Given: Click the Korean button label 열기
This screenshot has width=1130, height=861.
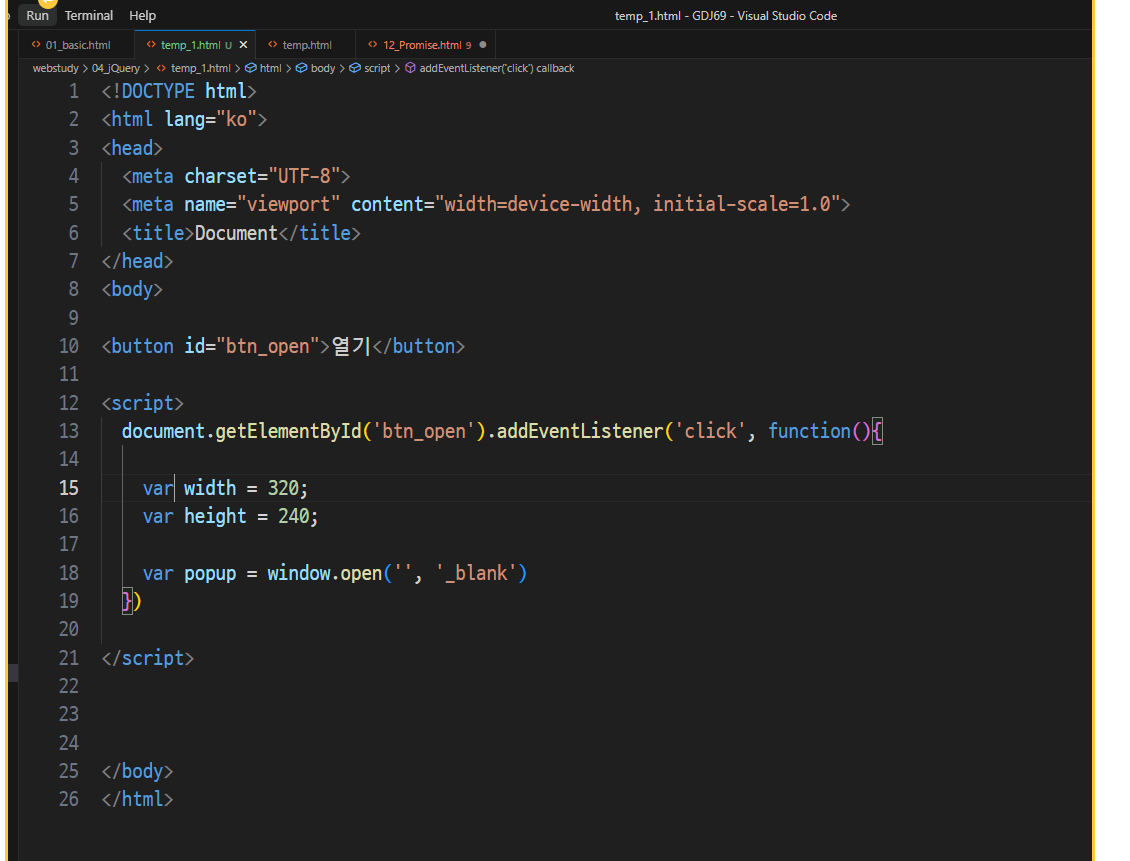Looking at the screenshot, I should (x=351, y=346).
